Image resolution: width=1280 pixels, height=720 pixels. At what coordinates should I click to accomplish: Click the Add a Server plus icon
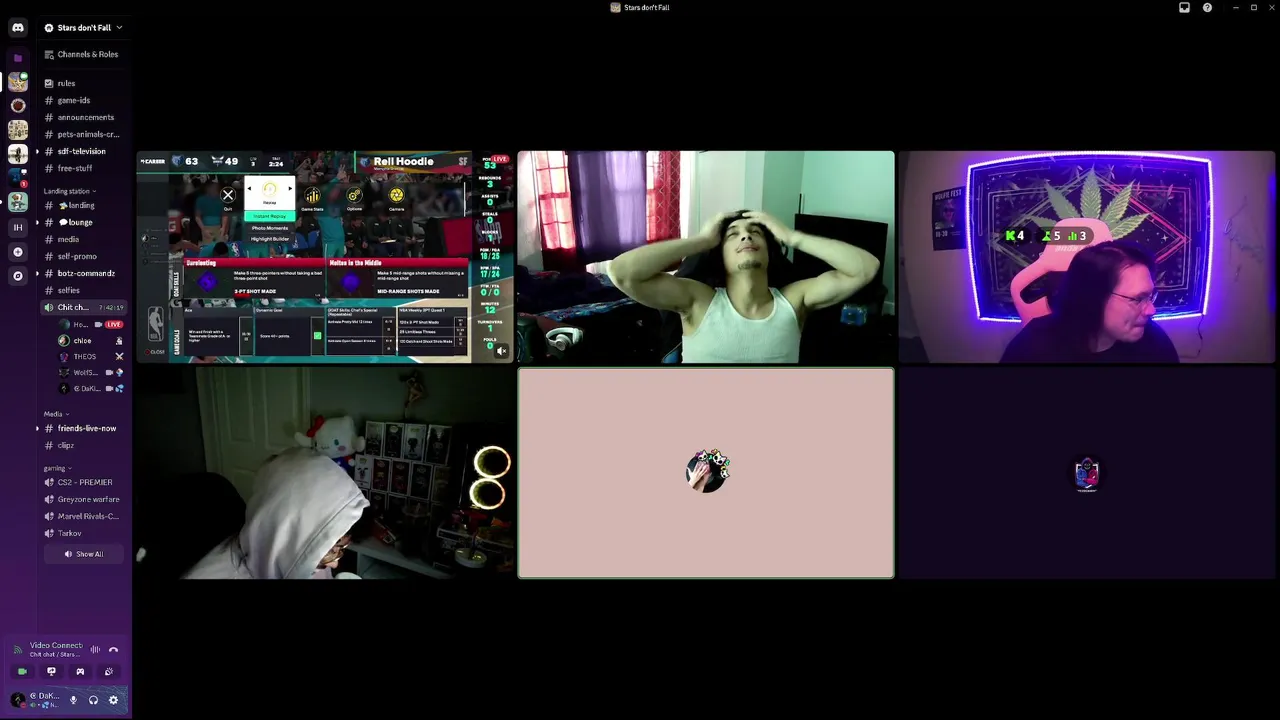click(x=18, y=252)
